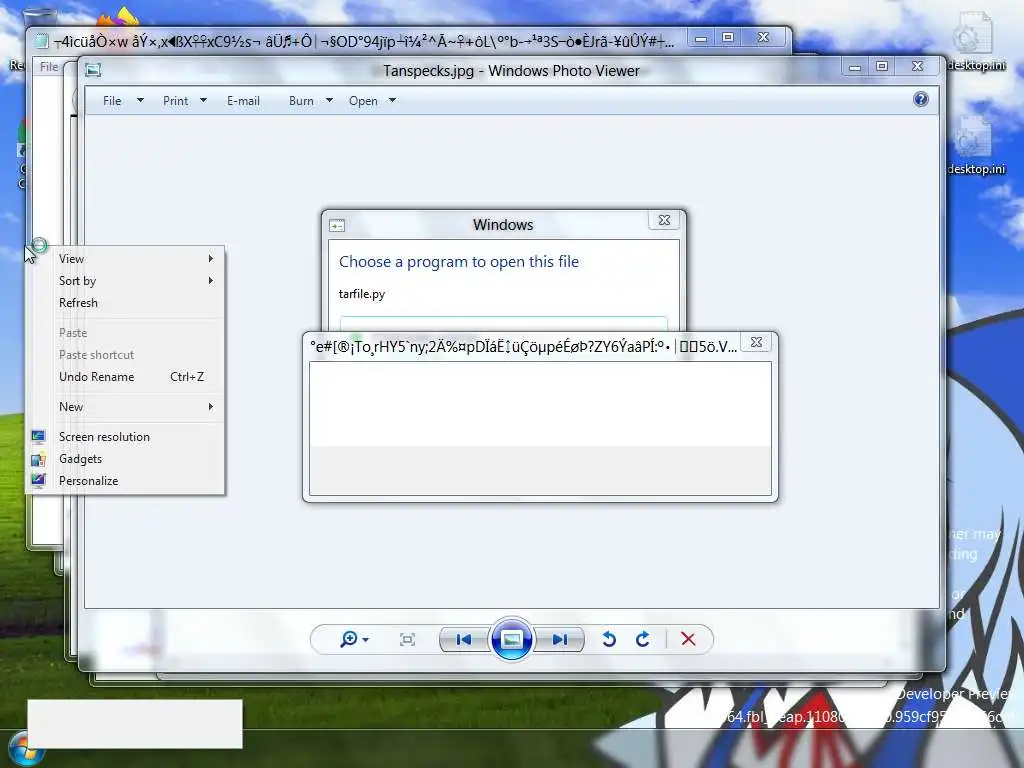1024x768 pixels.
Task: Close the garbled-title background window
Action: (x=763, y=37)
